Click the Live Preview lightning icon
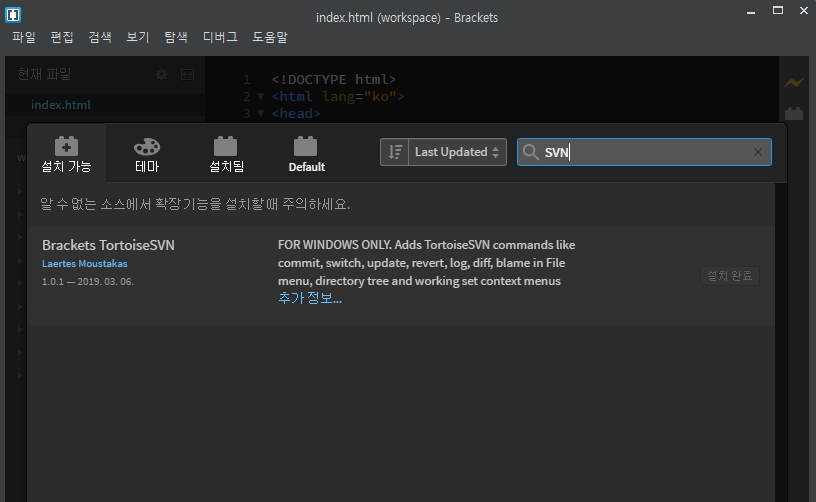This screenshot has height=502, width=816. pos(794,83)
